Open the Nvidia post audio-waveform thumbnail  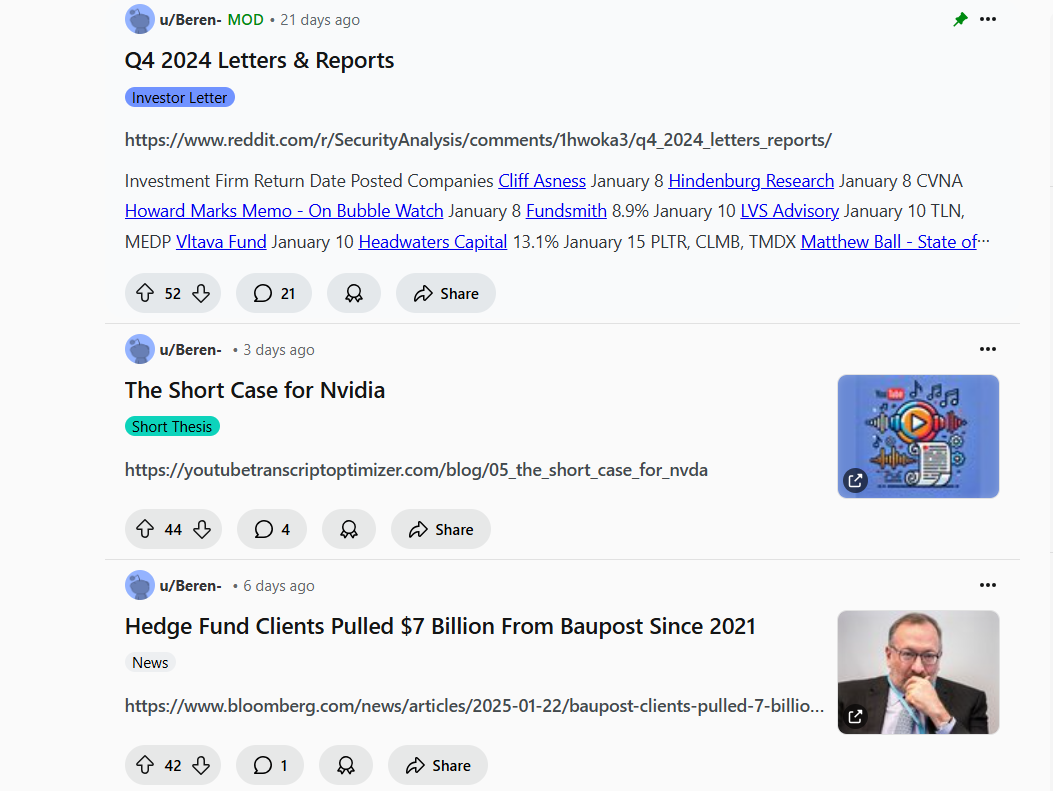(918, 436)
